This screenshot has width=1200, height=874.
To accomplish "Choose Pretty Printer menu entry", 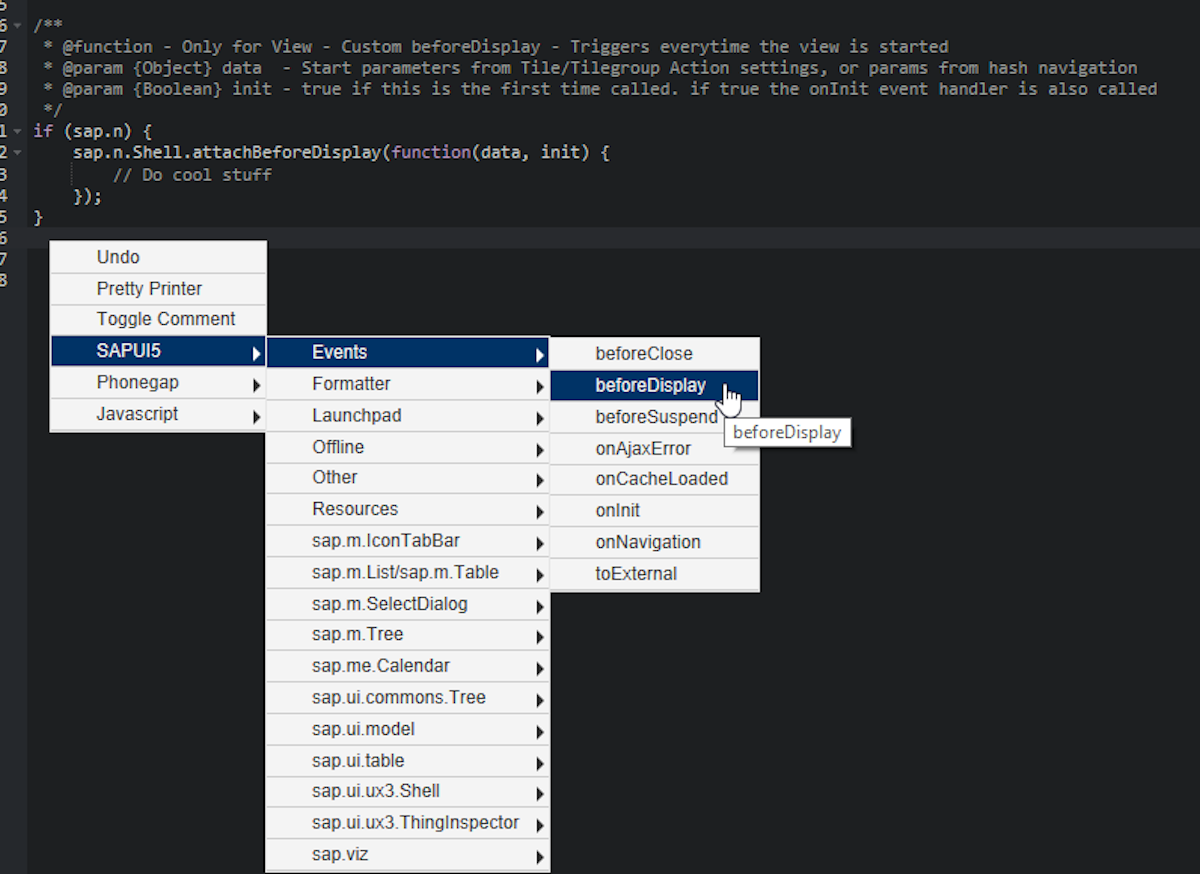I will pos(149,288).
